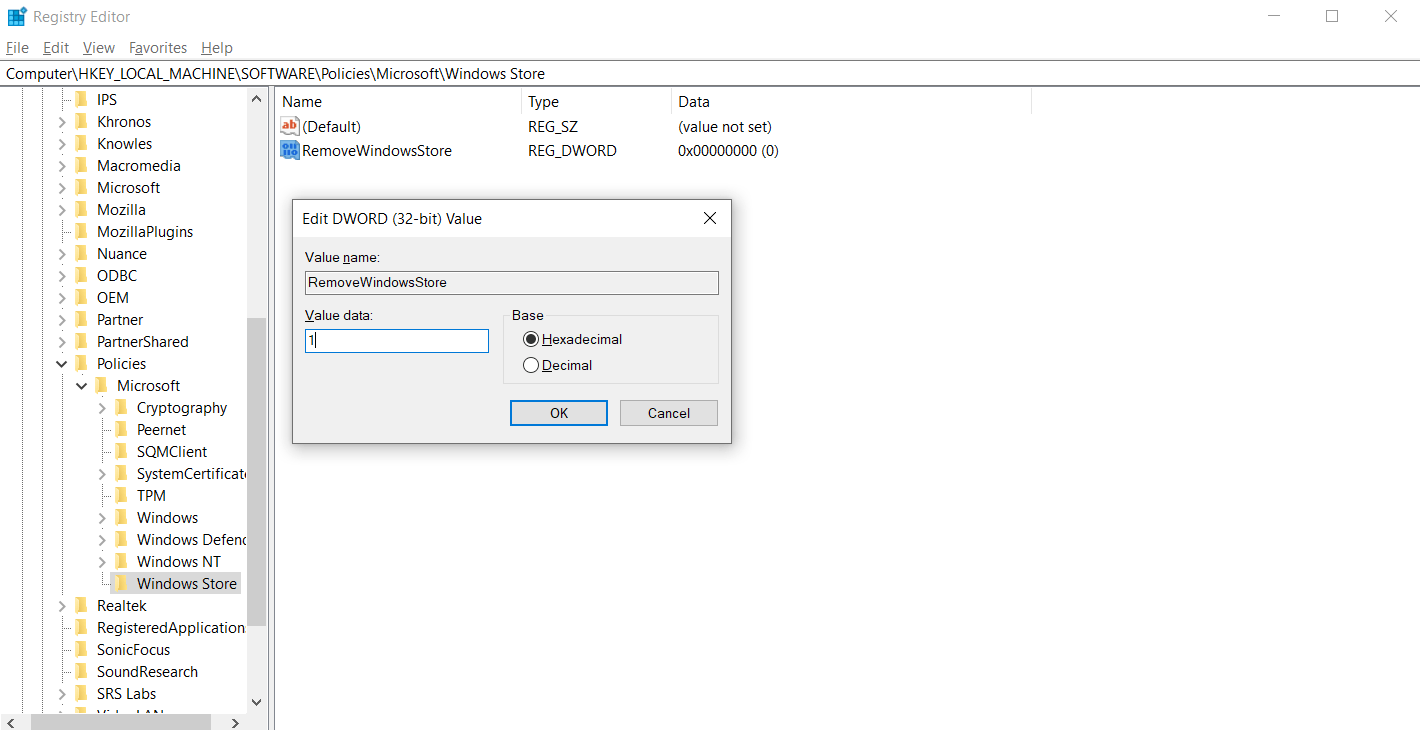
Task: Switch base to Decimal
Action: pyautogui.click(x=531, y=365)
